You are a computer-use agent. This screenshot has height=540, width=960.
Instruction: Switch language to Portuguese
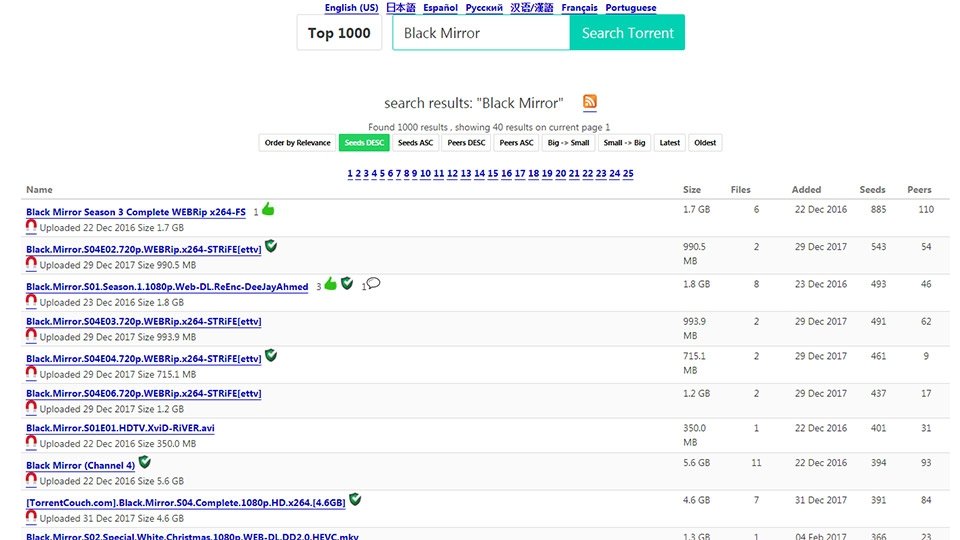[x=631, y=7]
